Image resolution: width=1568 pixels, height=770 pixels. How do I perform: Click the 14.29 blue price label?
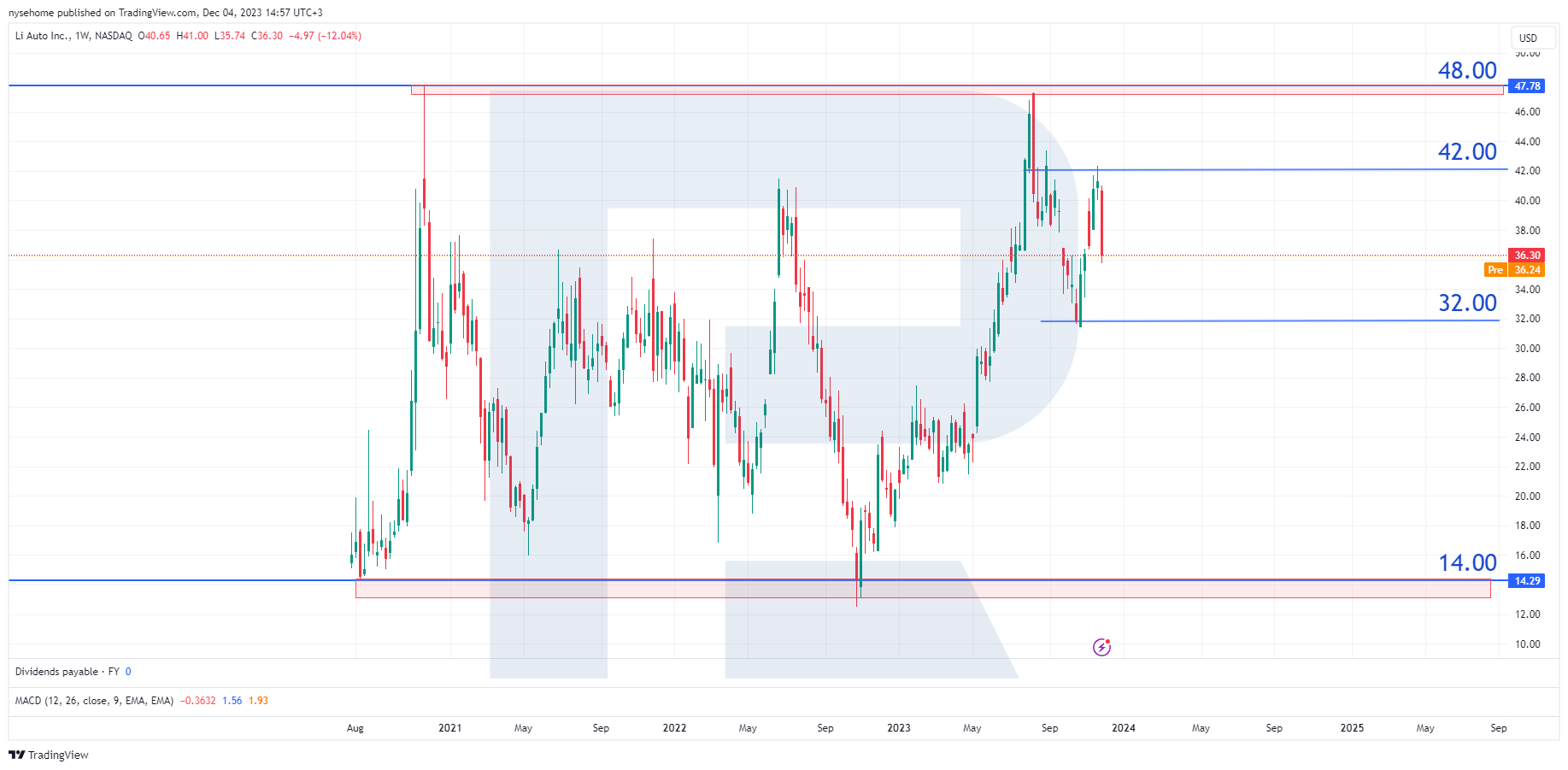(1527, 581)
